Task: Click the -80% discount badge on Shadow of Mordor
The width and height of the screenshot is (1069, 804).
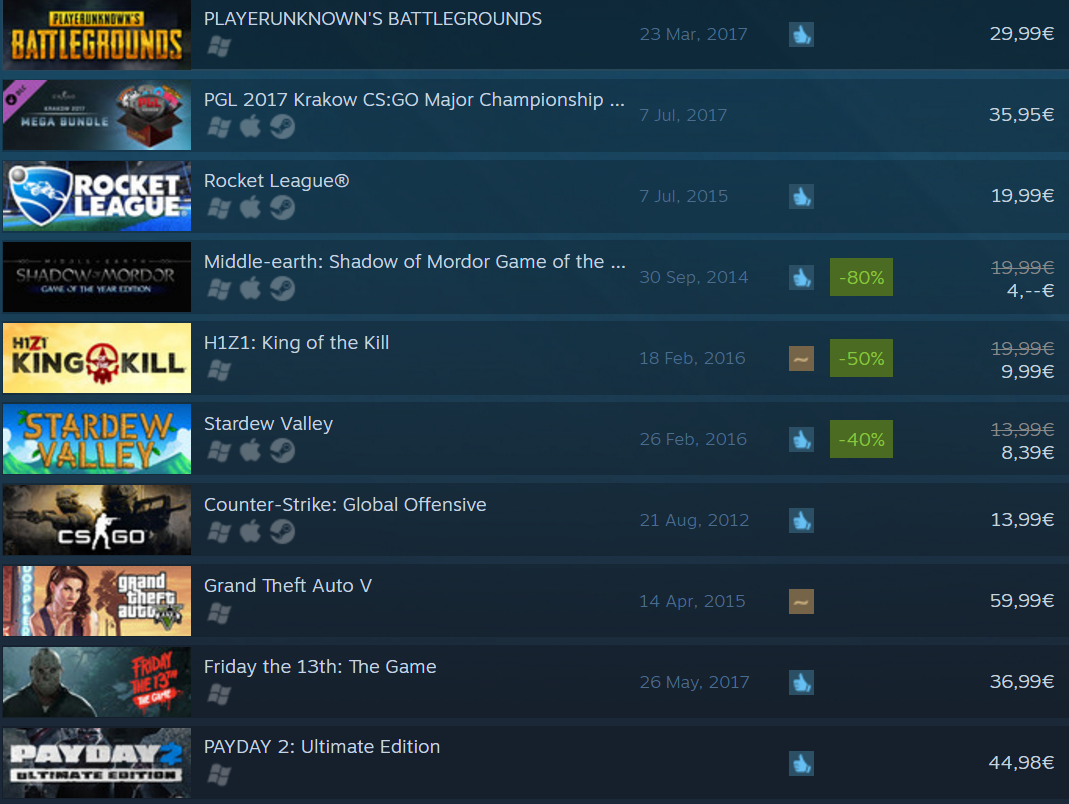Action: [861, 278]
